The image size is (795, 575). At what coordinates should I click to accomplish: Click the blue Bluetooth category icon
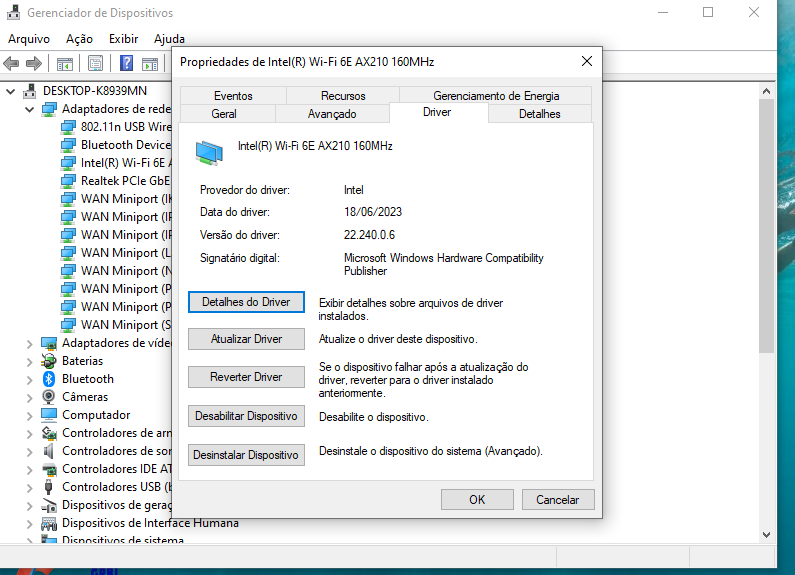[49, 379]
